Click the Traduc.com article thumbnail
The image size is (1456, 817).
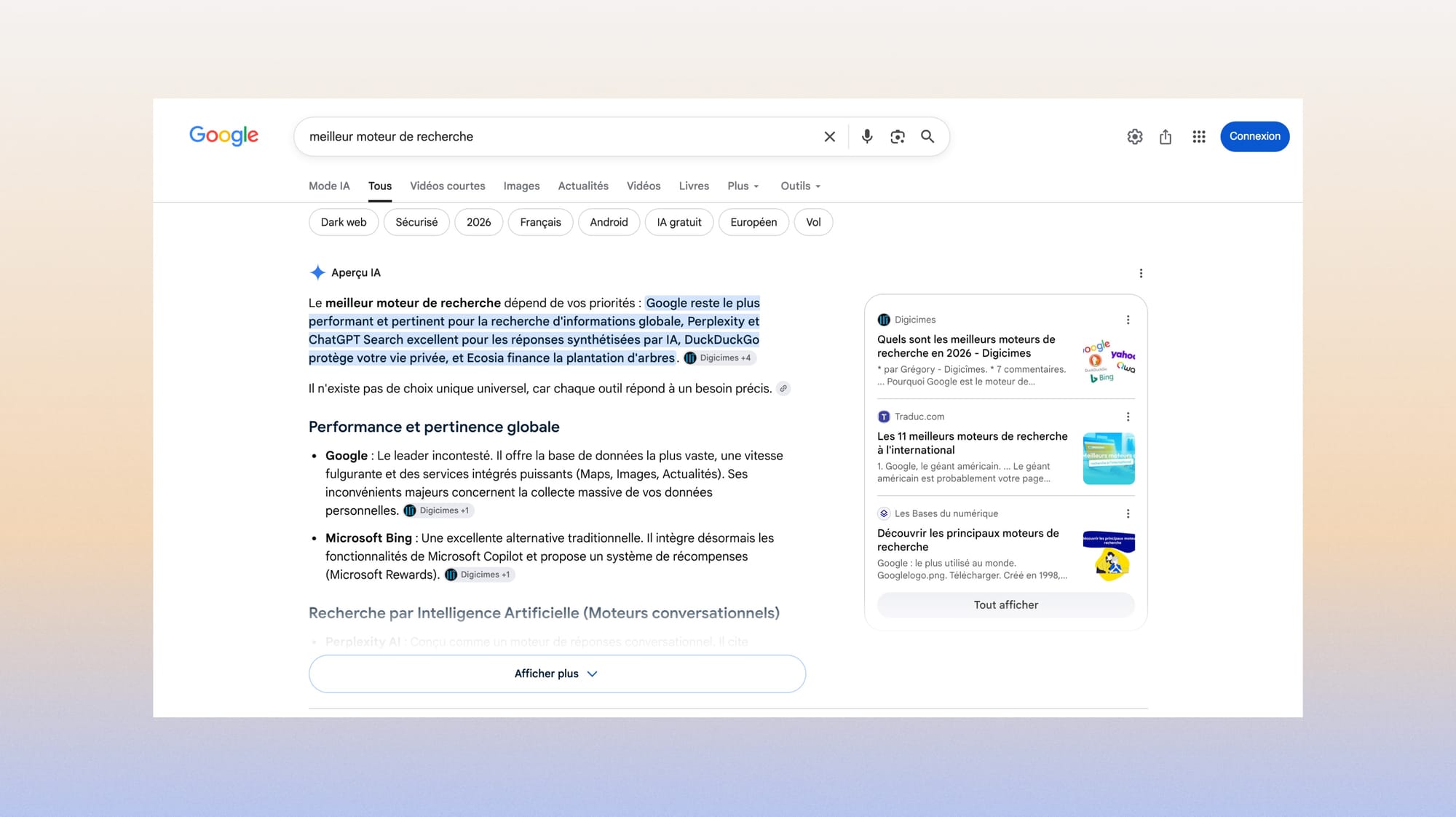point(1109,459)
